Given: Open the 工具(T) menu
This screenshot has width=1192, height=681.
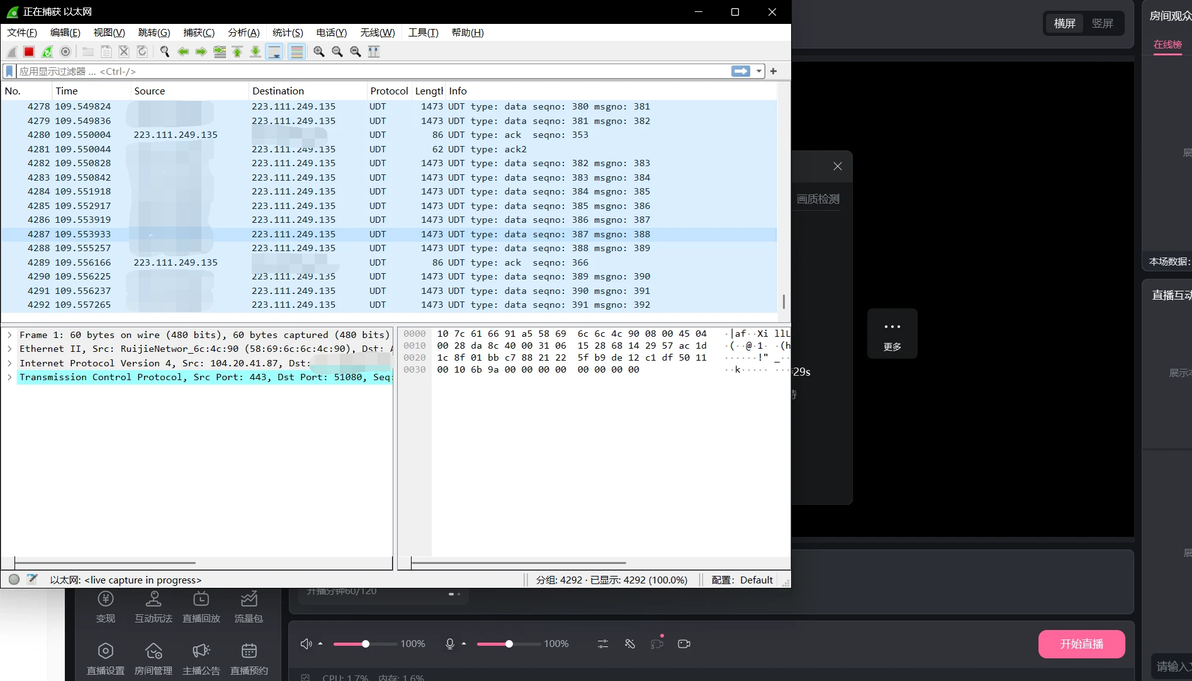Looking at the screenshot, I should point(423,33).
